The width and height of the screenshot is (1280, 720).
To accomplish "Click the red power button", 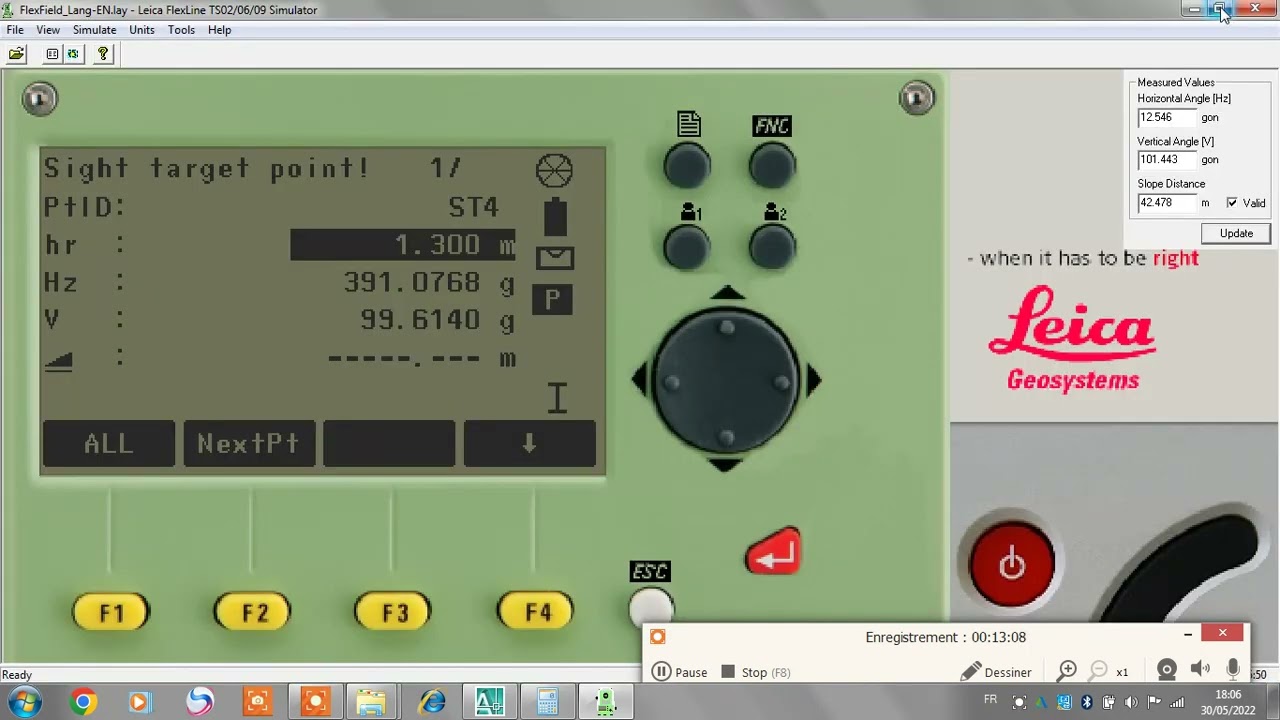I will click(1012, 565).
